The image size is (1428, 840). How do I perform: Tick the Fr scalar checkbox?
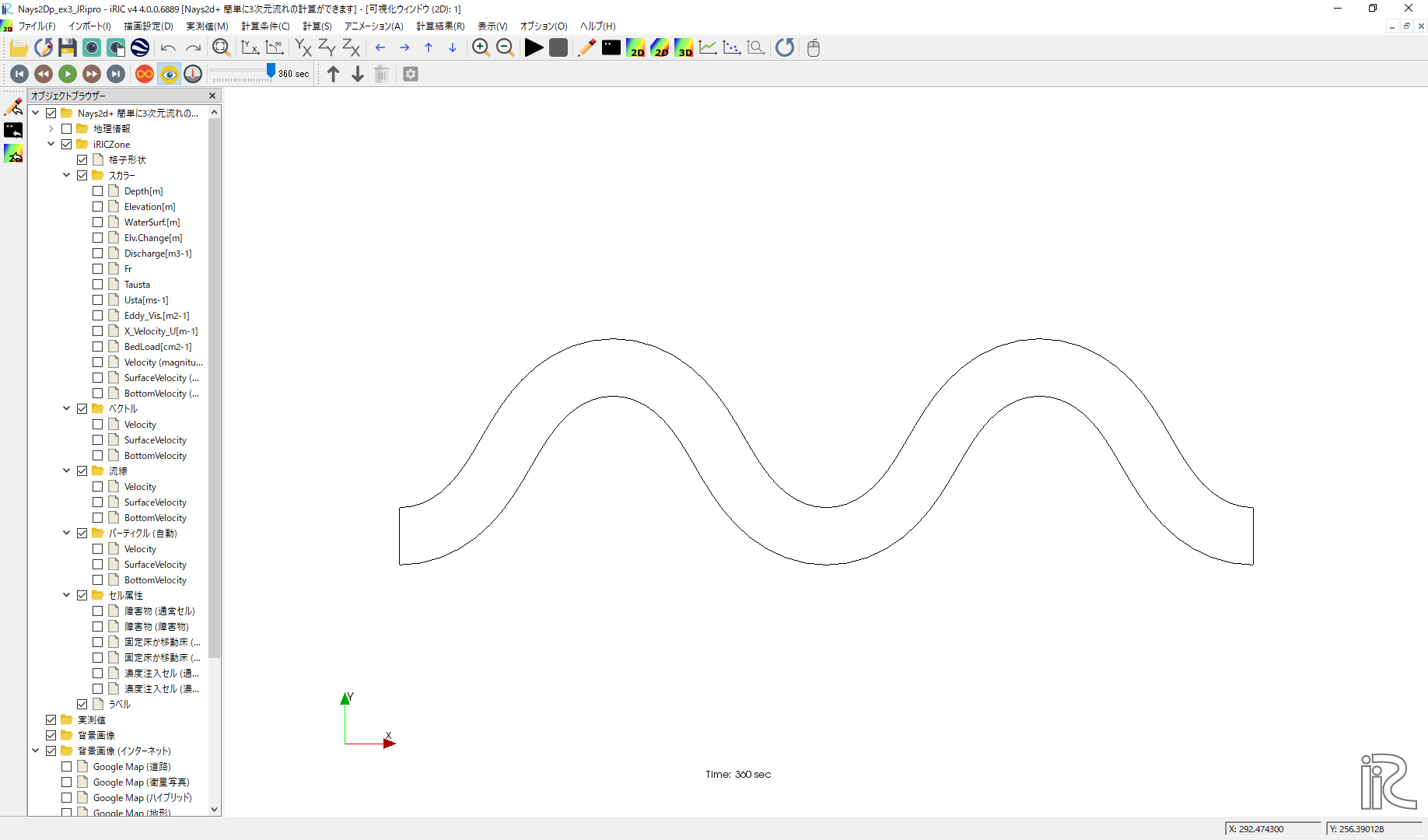[97, 268]
